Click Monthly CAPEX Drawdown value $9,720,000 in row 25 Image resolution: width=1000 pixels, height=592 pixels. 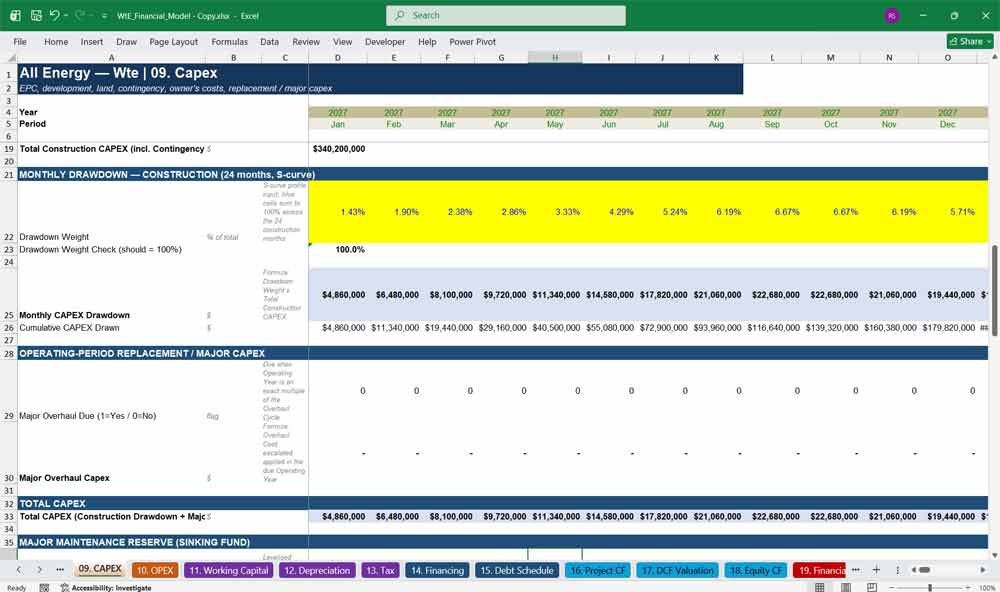(501, 295)
